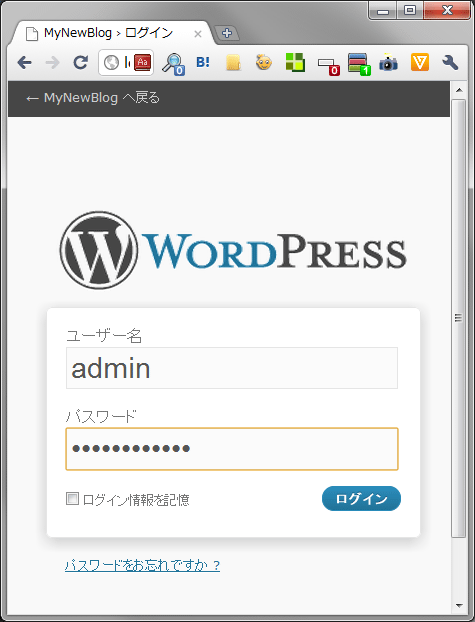The image size is (475, 622).
Task: Open a new tab with plus button
Action: [227, 33]
